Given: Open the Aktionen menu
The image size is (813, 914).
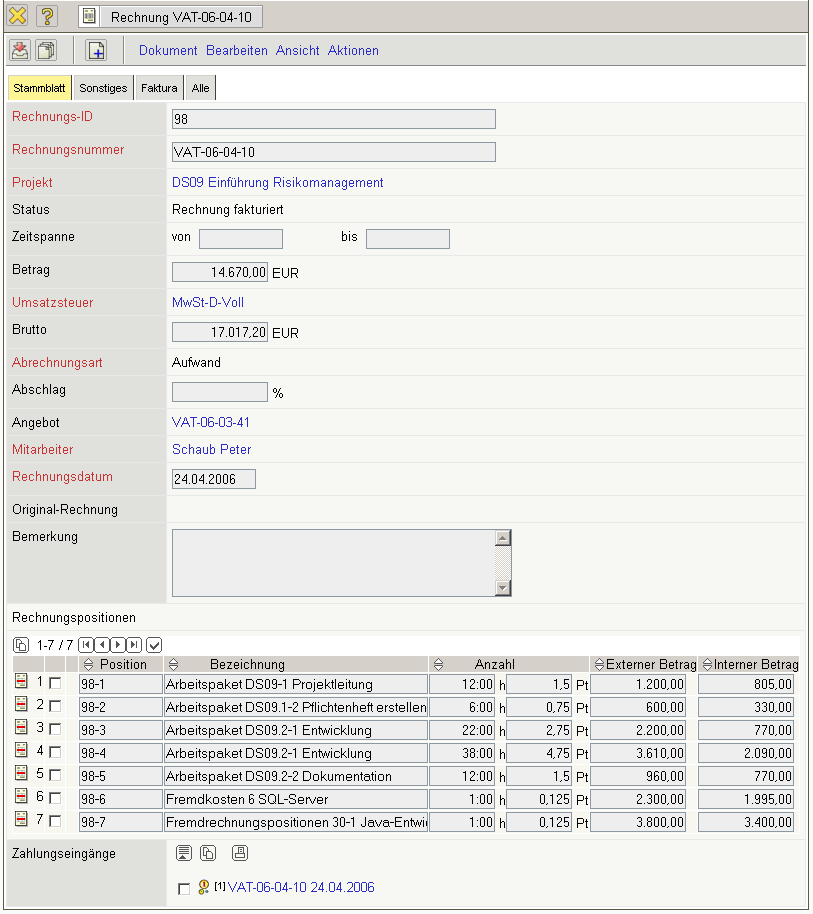Looking at the screenshot, I should point(353,50).
